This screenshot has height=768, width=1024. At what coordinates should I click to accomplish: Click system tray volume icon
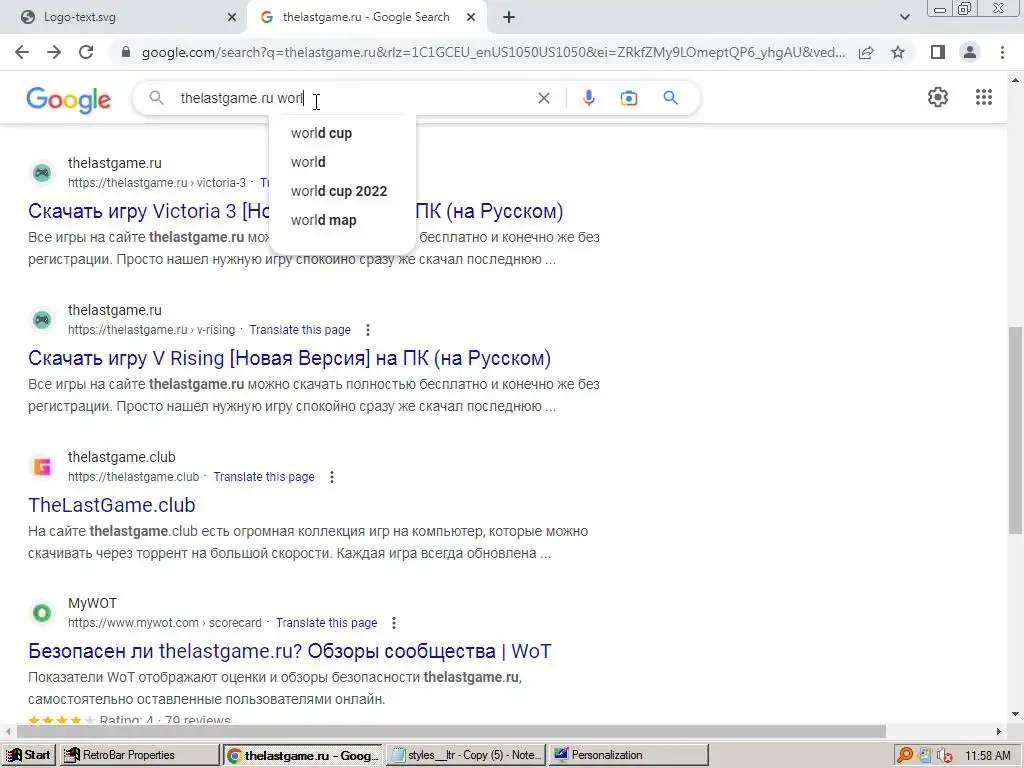[x=944, y=756]
